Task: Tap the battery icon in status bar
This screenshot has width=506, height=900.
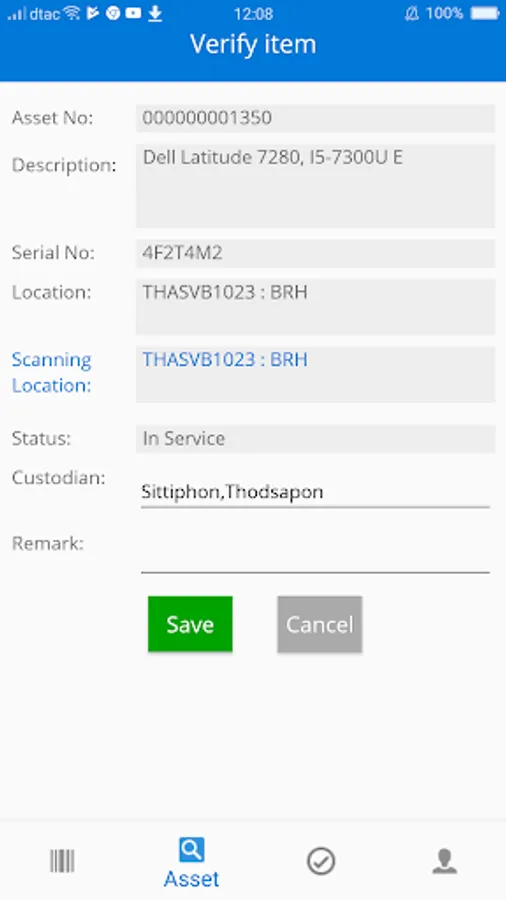Action: pos(485,14)
